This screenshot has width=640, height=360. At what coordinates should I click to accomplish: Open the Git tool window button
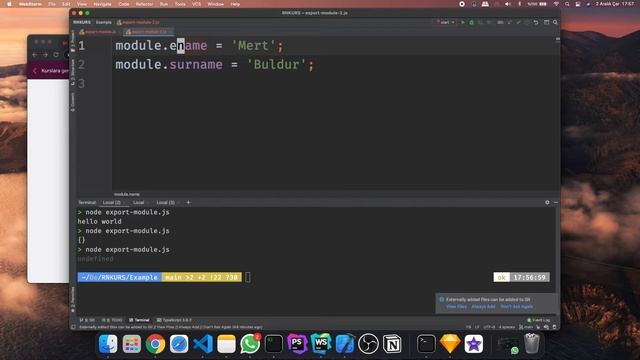(87, 320)
